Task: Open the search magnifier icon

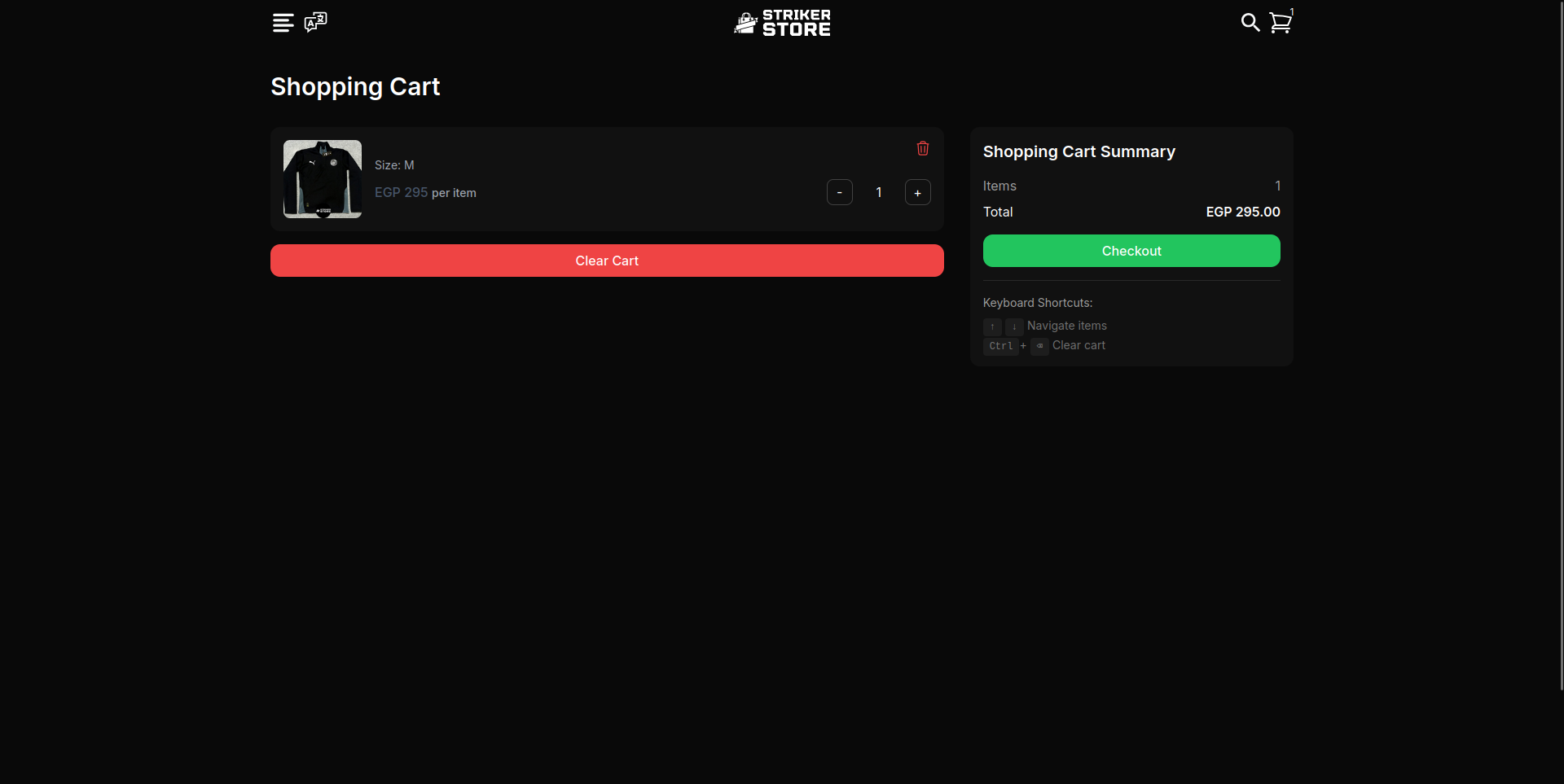Action: 1250,23
